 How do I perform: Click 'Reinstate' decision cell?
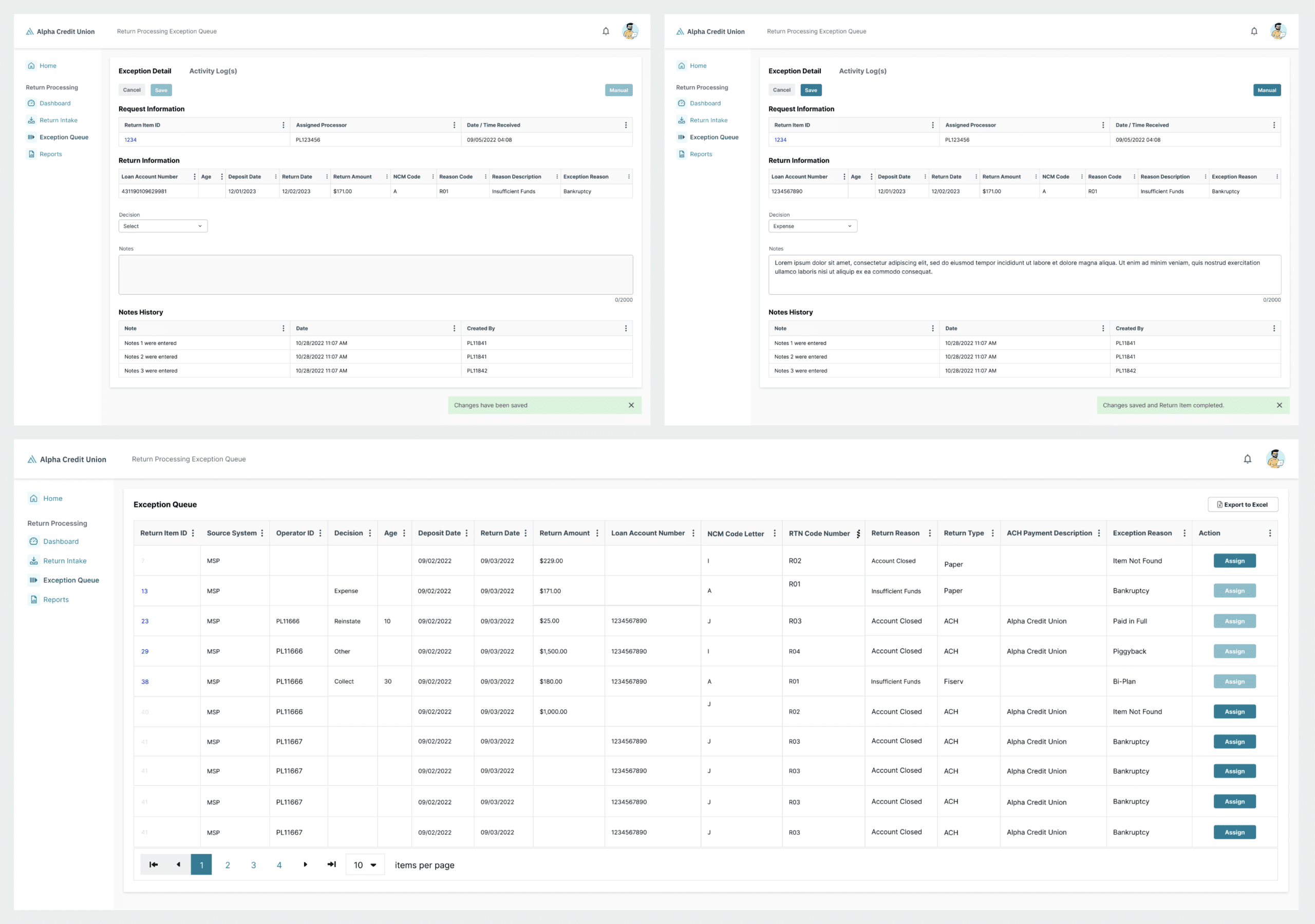click(347, 621)
